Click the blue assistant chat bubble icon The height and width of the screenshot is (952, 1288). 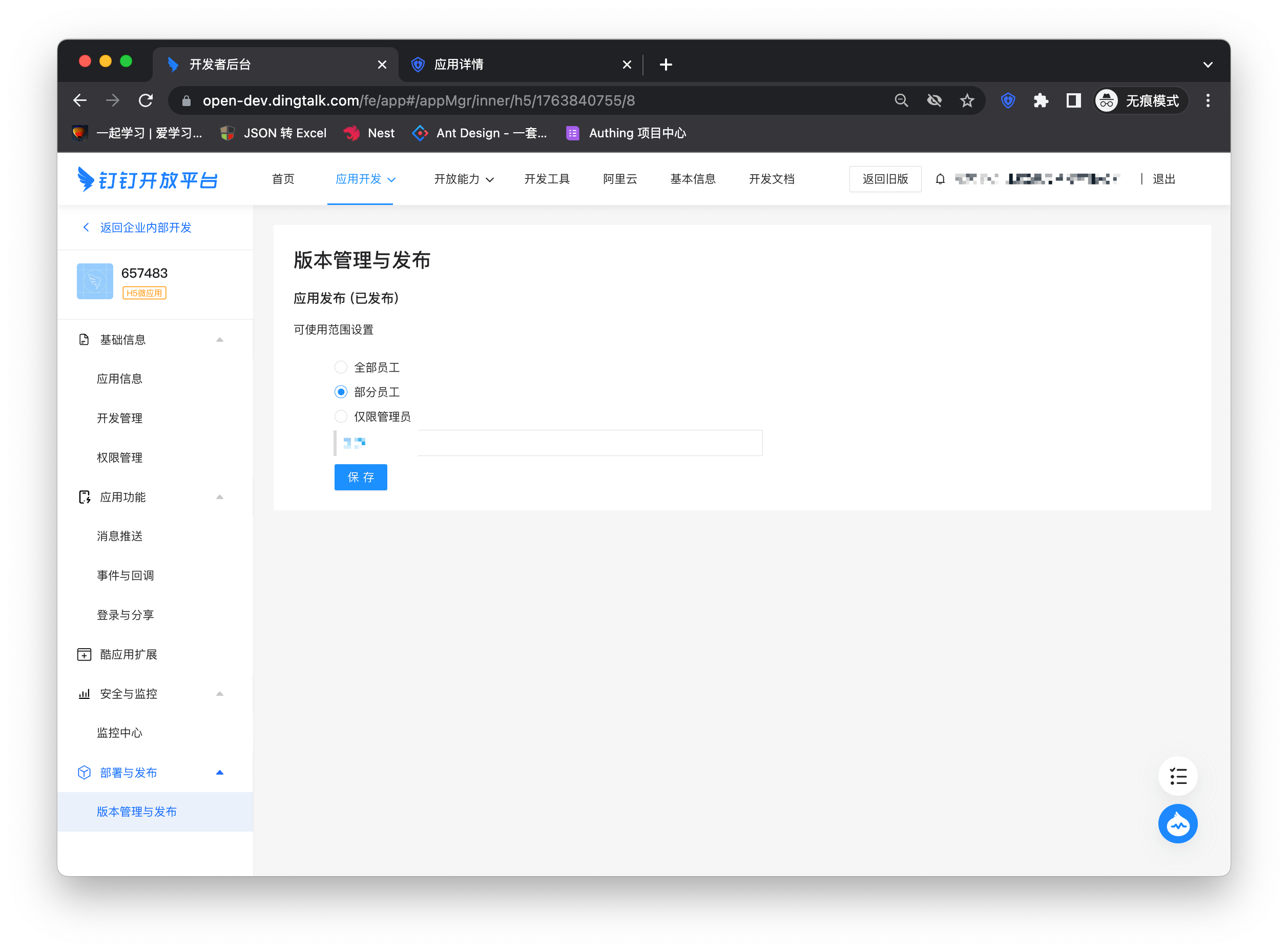tap(1177, 824)
